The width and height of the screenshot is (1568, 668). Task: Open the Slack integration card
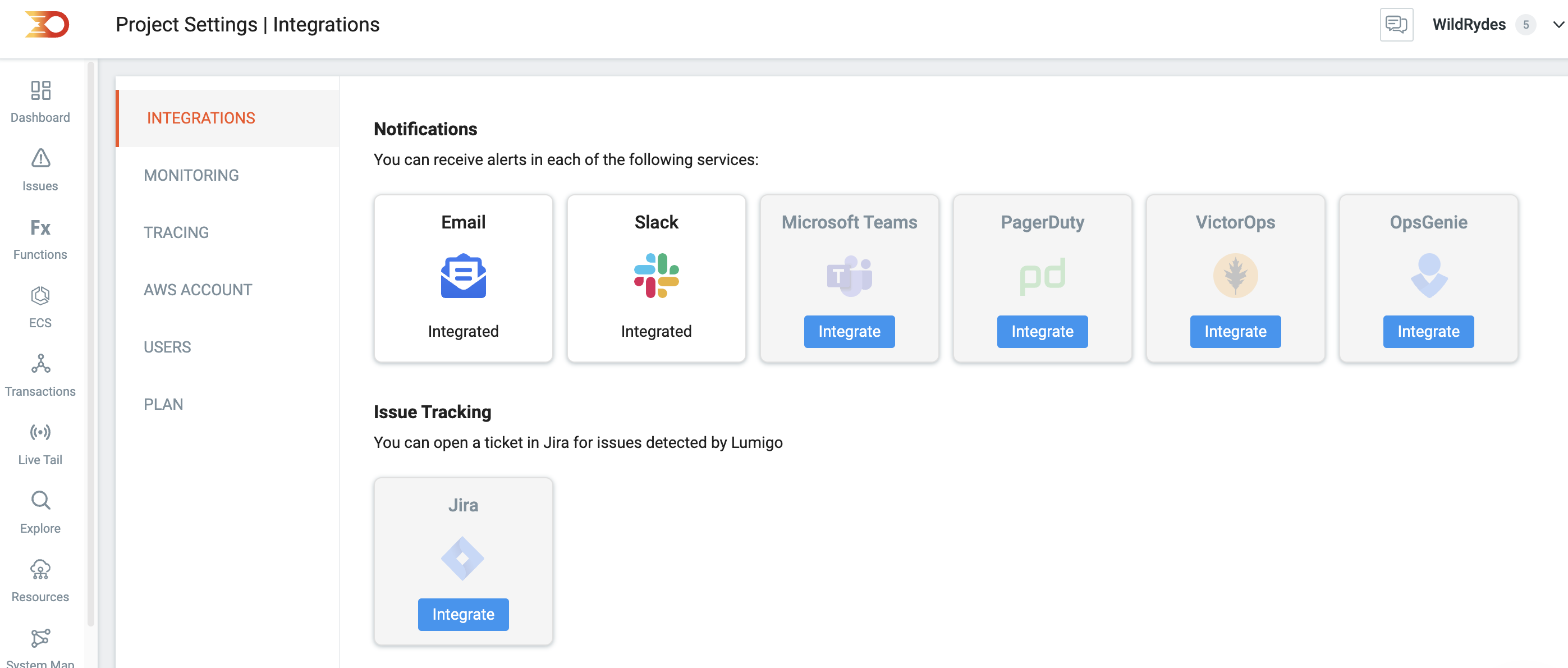[x=656, y=278]
